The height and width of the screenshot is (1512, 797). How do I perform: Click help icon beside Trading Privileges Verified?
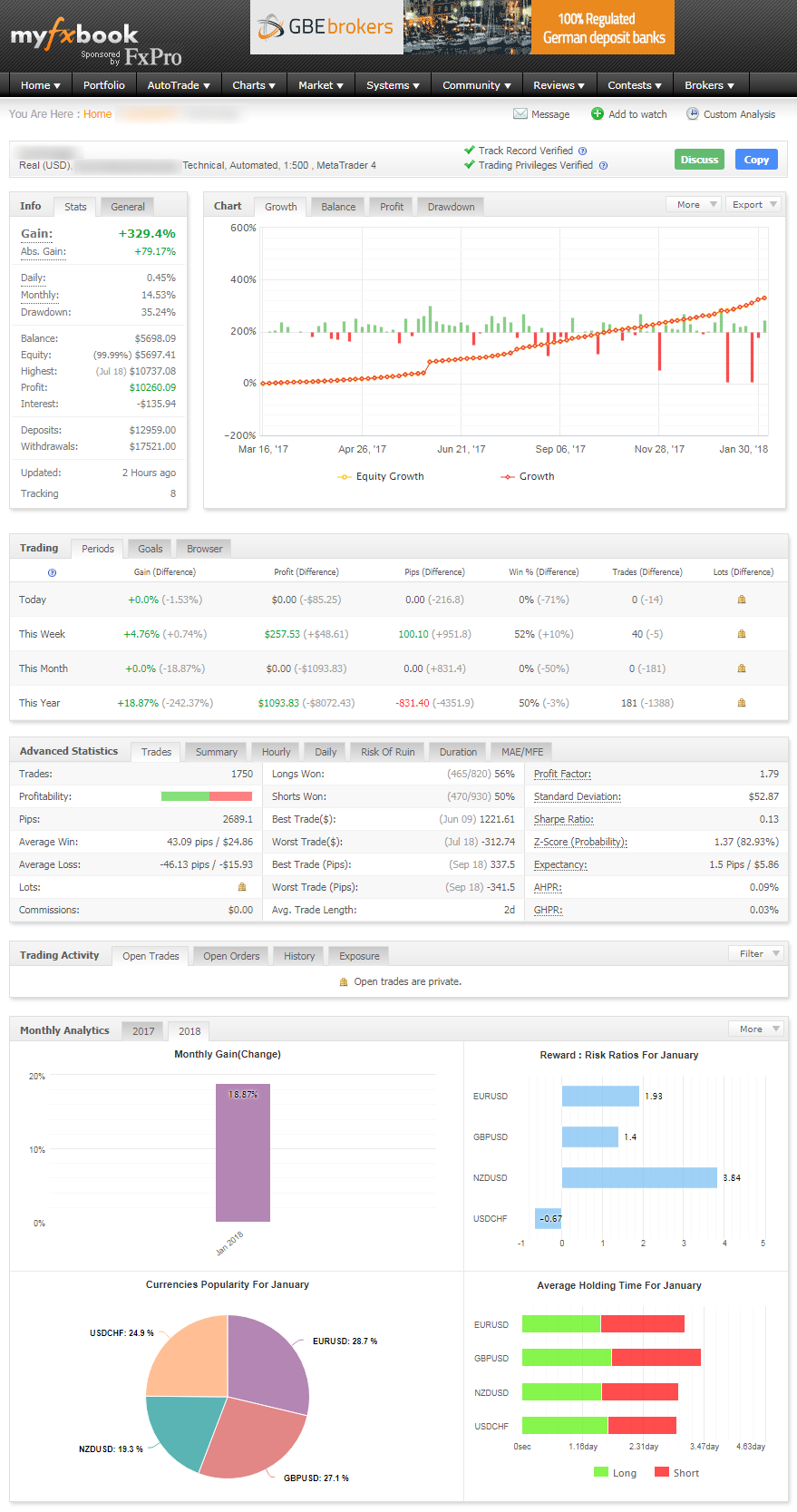click(603, 166)
